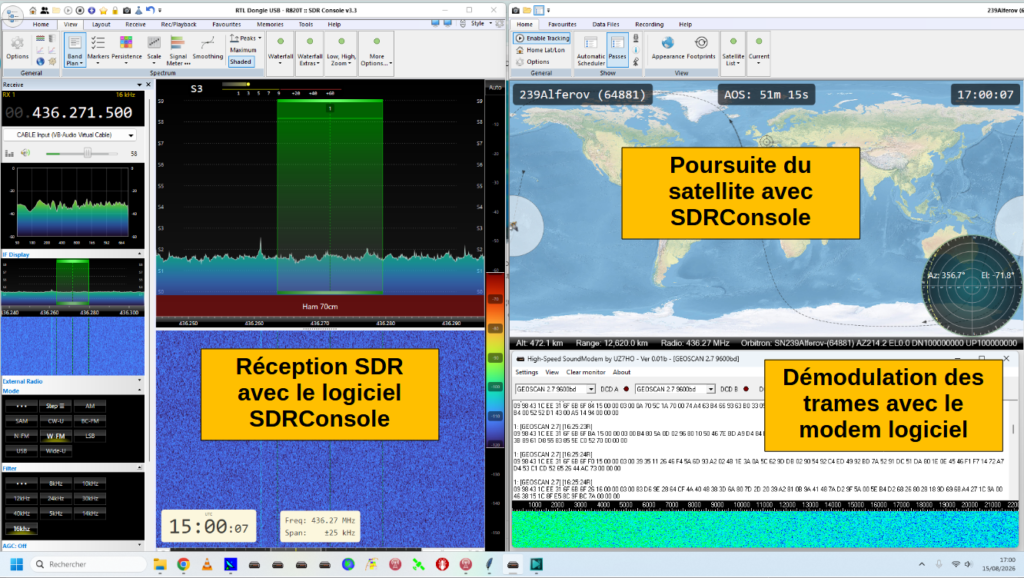This screenshot has height=578, width=1024.
Task: Click the Auto button above level scale
Action: [x=494, y=87]
